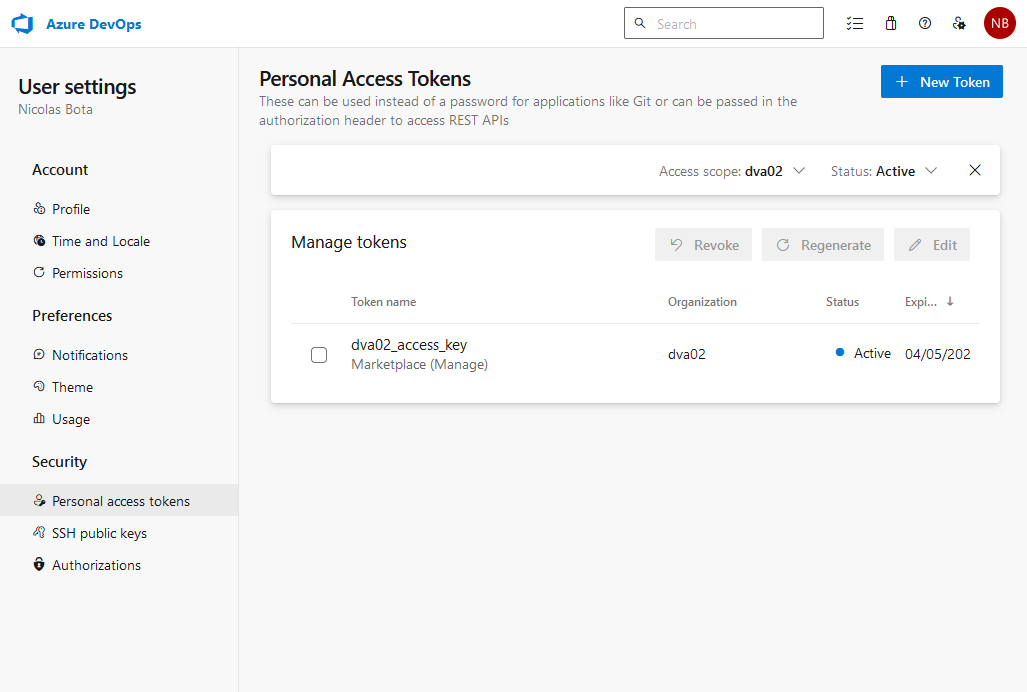Open Usage in the sidebar
This screenshot has width=1027, height=692.
(71, 419)
